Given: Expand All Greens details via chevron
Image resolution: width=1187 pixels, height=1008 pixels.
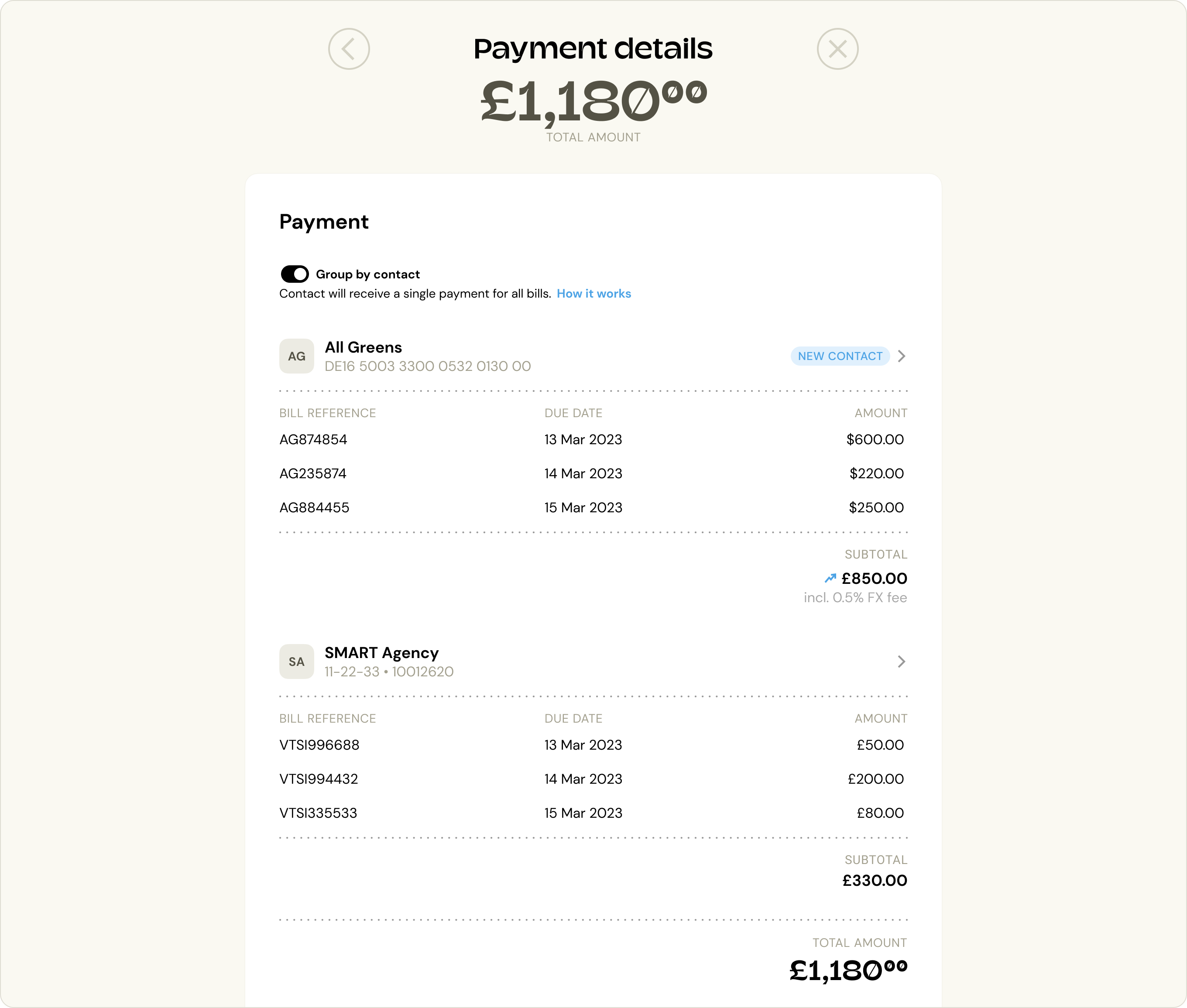Looking at the screenshot, I should click(902, 356).
